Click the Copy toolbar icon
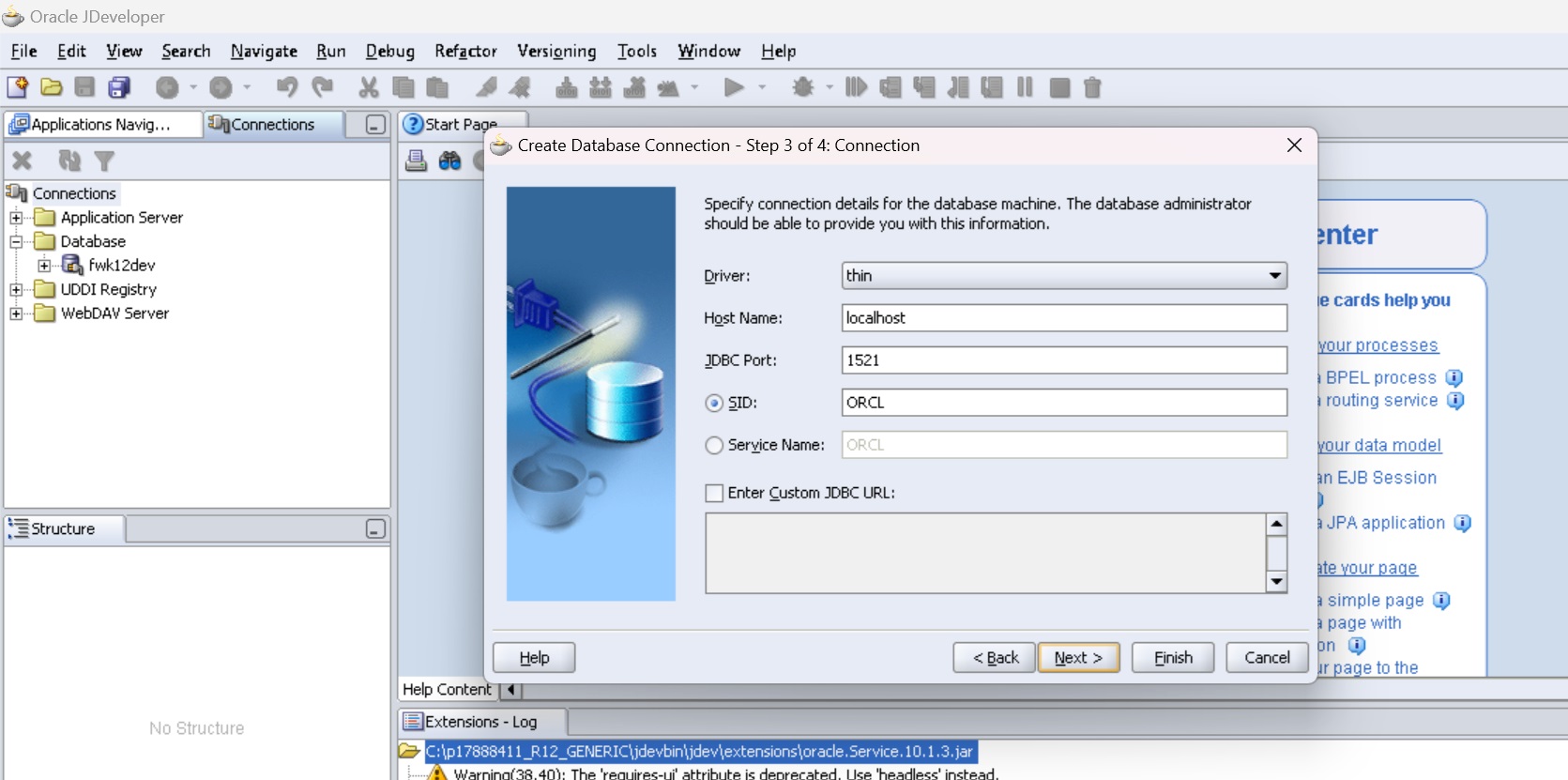 pos(403,87)
